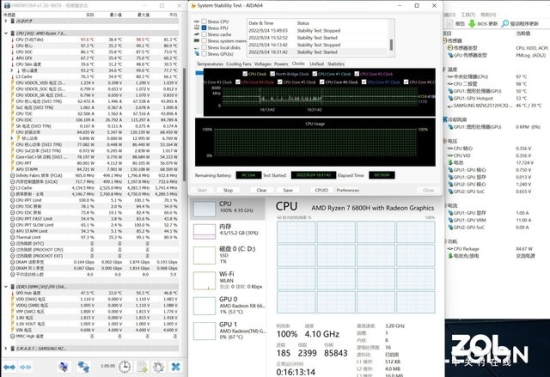Click the SAMSUNG drive temperature row icon
The width and height of the screenshot is (550, 377).
click(x=450, y=105)
